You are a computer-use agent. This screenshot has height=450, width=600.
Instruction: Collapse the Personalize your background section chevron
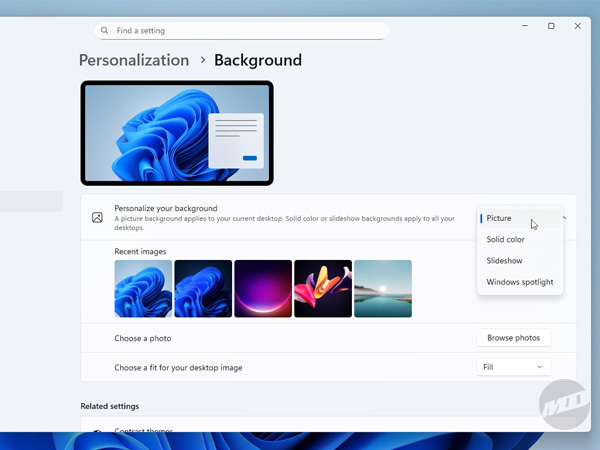pos(566,217)
